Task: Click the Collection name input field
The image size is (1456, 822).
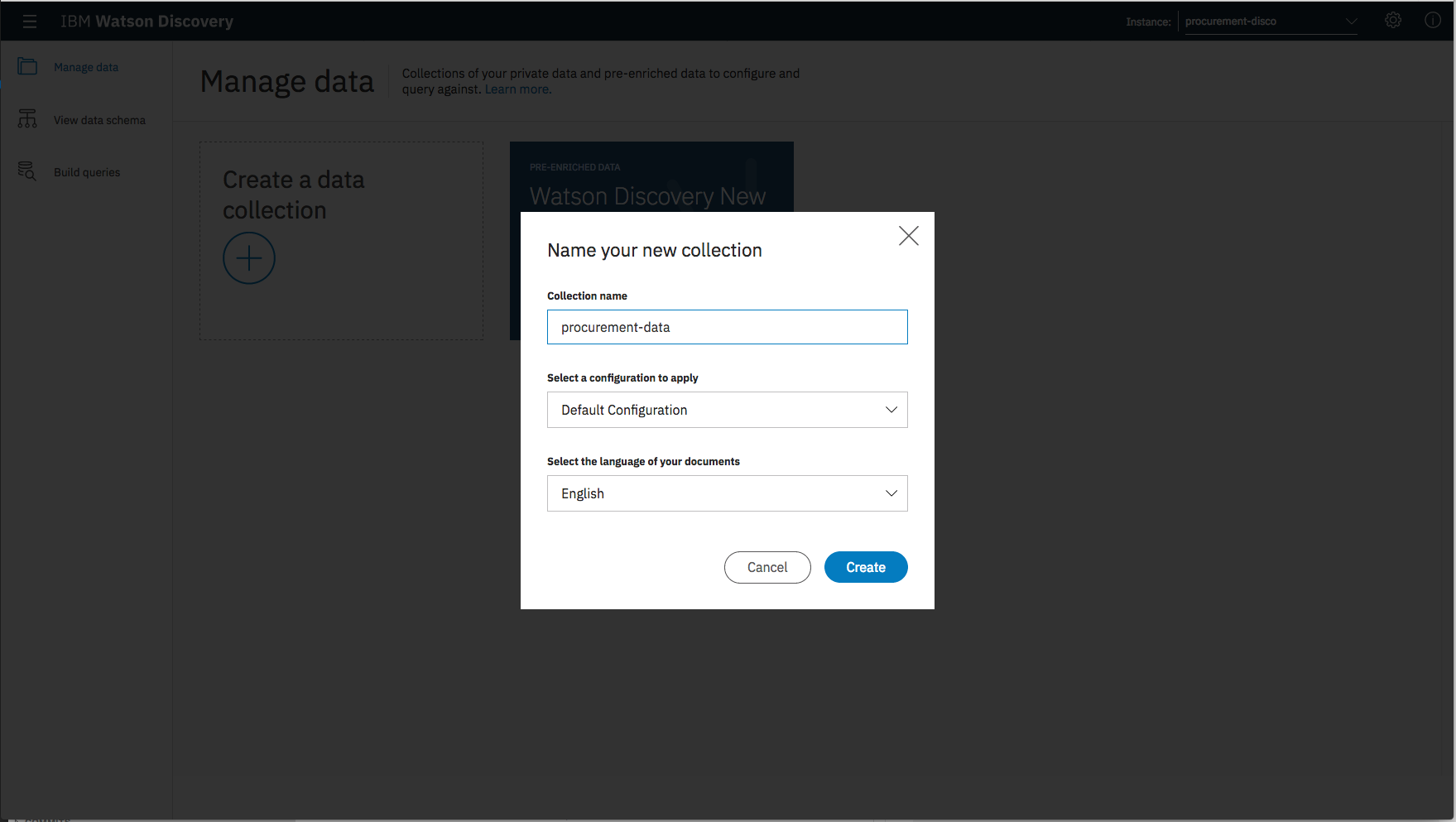Action: point(727,327)
